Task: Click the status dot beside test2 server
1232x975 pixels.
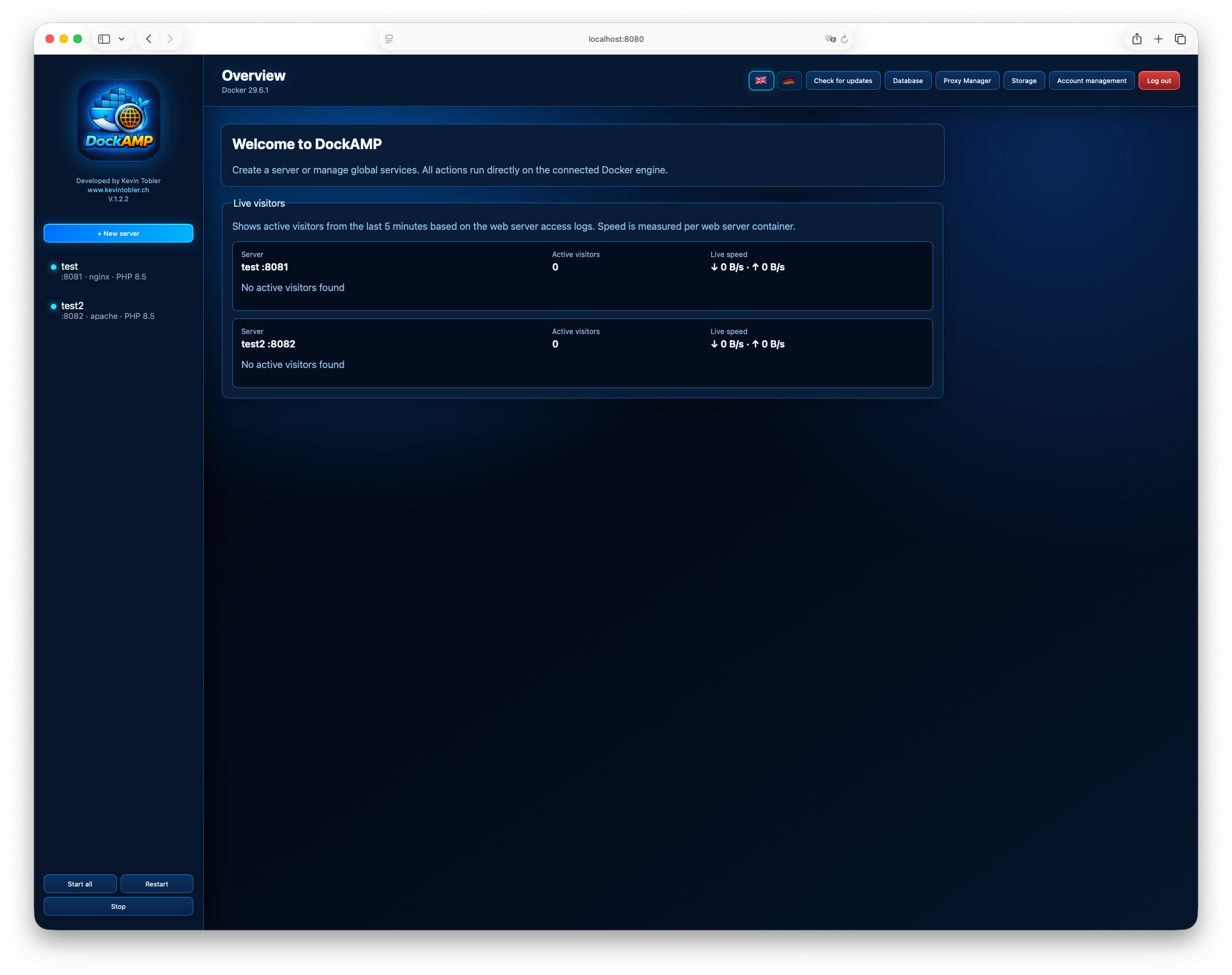Action: click(53, 306)
